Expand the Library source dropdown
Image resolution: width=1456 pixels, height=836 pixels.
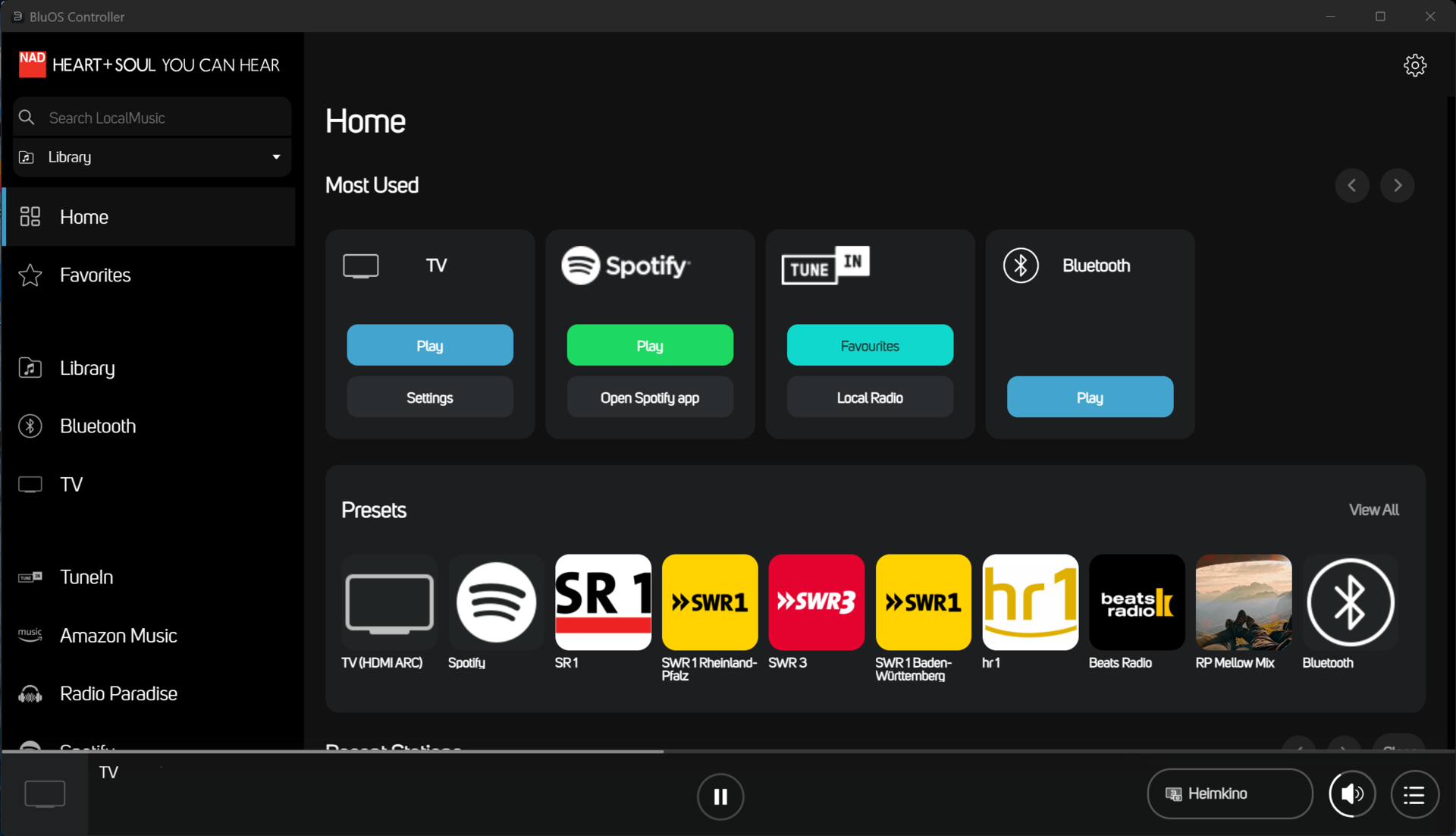pos(152,157)
